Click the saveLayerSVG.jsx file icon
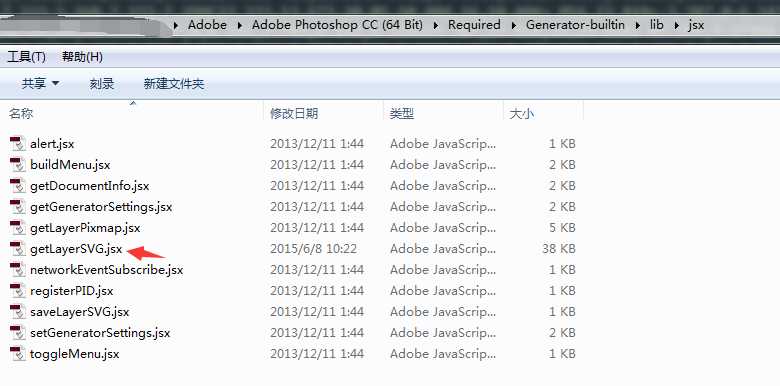The width and height of the screenshot is (780, 386). click(17, 312)
